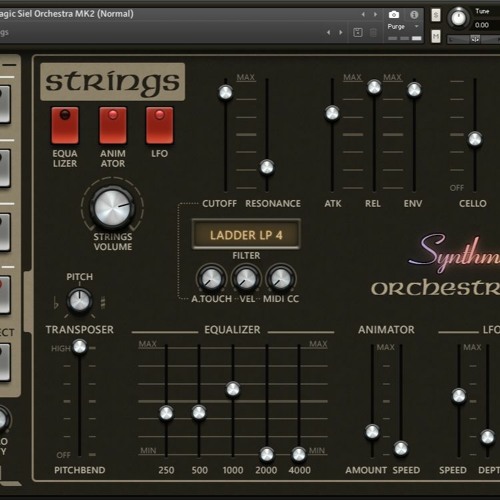Viewport: 500px width, 500px height.
Task: Click the ENV slider handle
Action: [x=414, y=90]
